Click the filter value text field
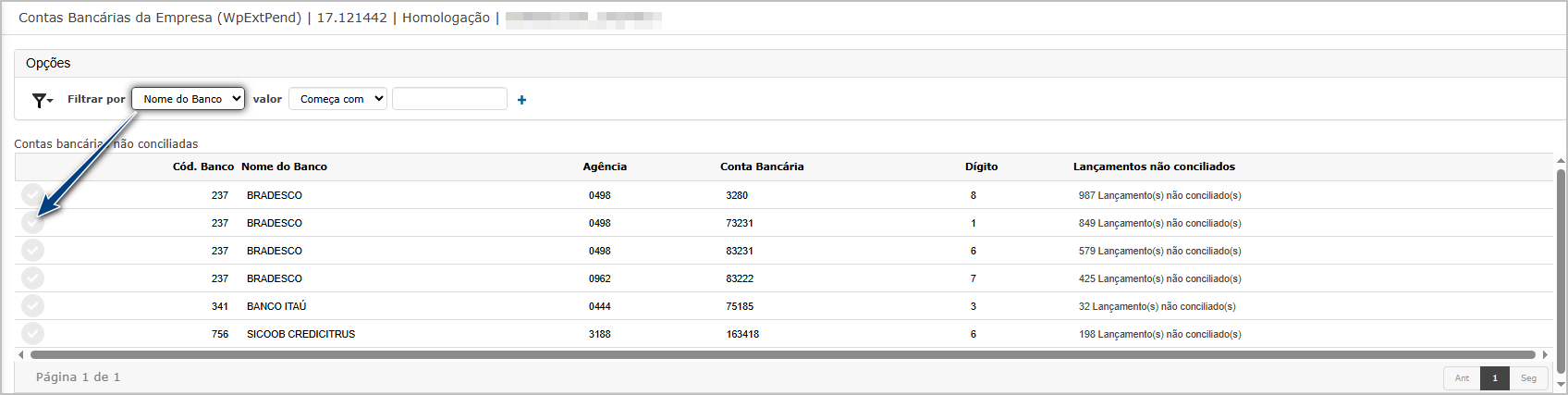This screenshot has height=395, width=1568. (x=449, y=99)
